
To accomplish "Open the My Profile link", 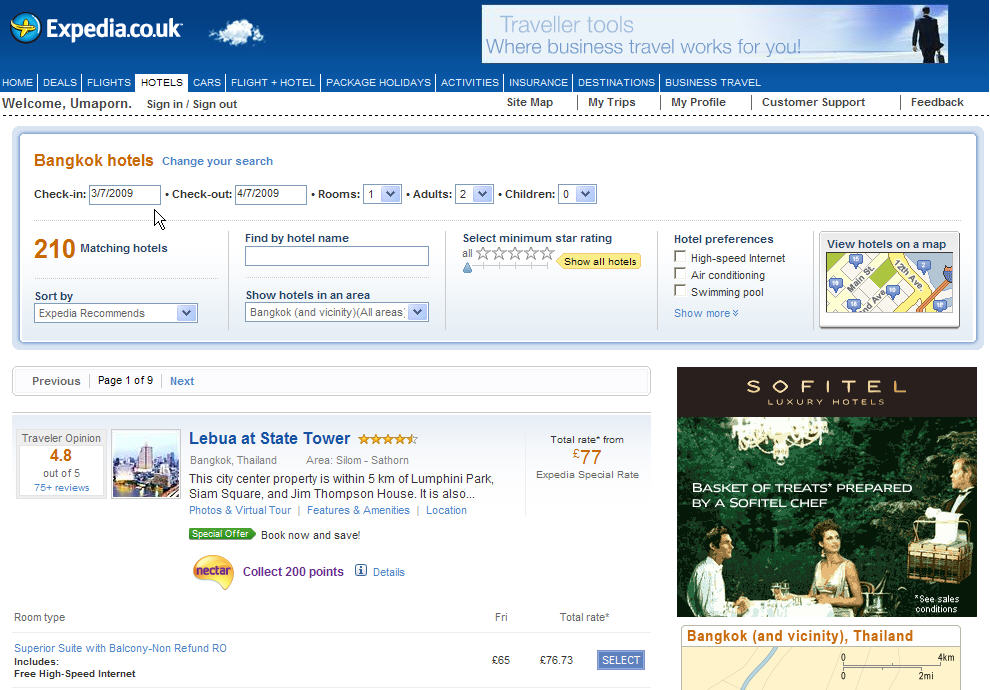I will pyautogui.click(x=698, y=102).
